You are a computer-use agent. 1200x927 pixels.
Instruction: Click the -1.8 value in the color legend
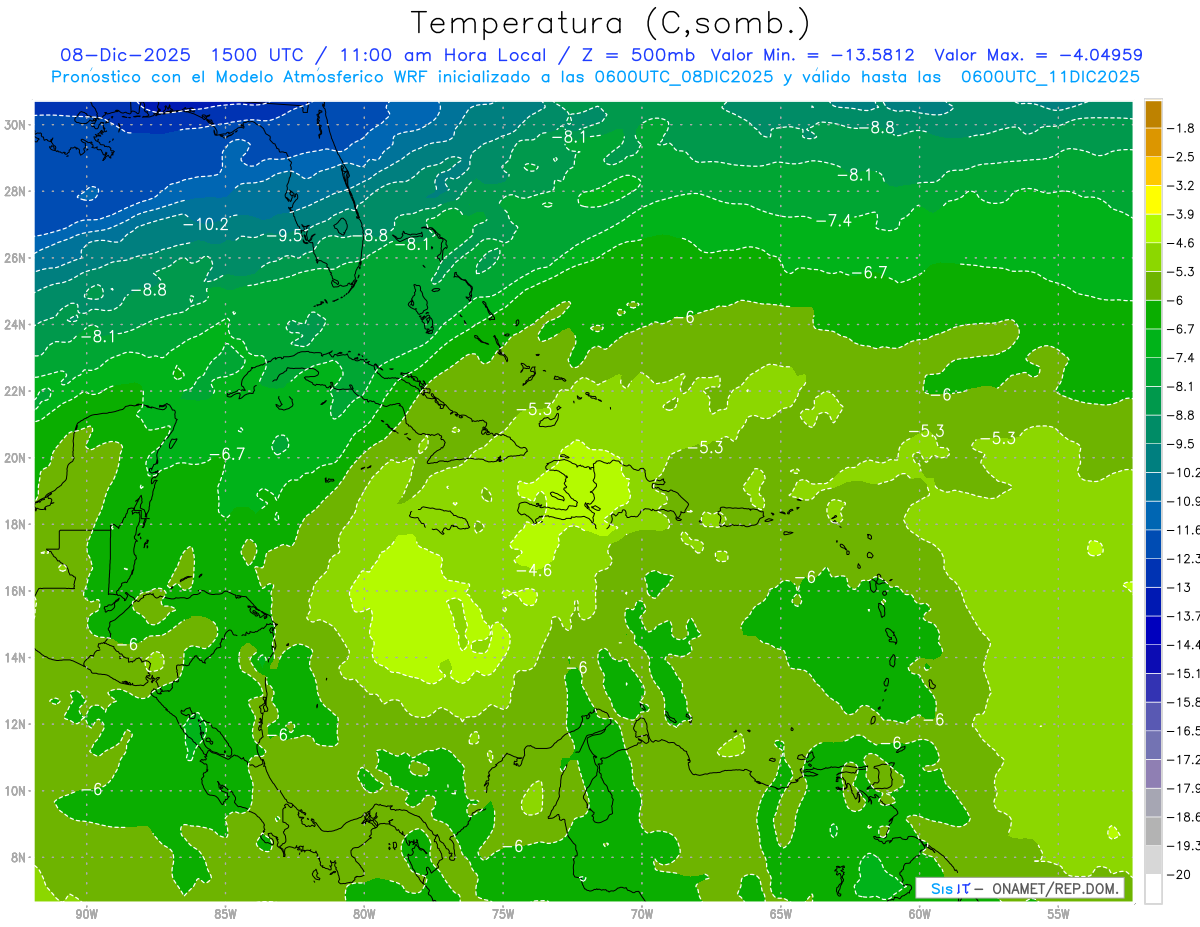click(1180, 128)
